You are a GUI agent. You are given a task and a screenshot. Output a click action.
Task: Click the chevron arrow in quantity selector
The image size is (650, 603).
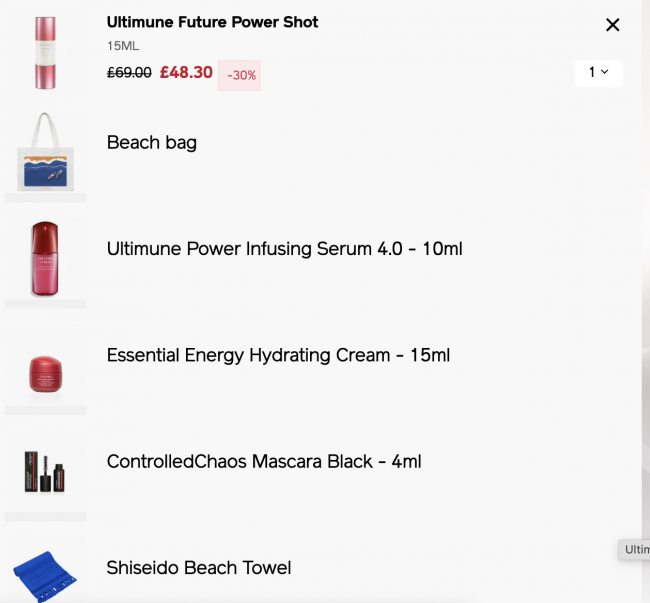(604, 72)
